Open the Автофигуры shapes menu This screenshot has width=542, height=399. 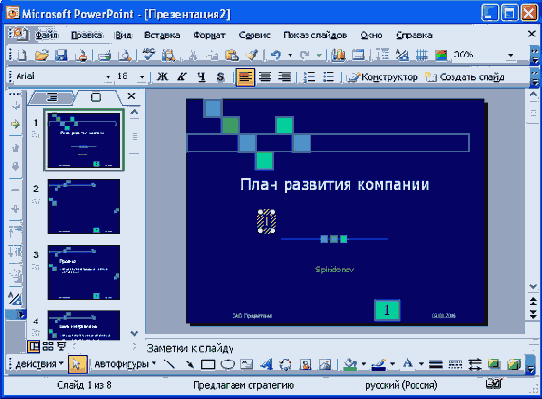[125, 364]
